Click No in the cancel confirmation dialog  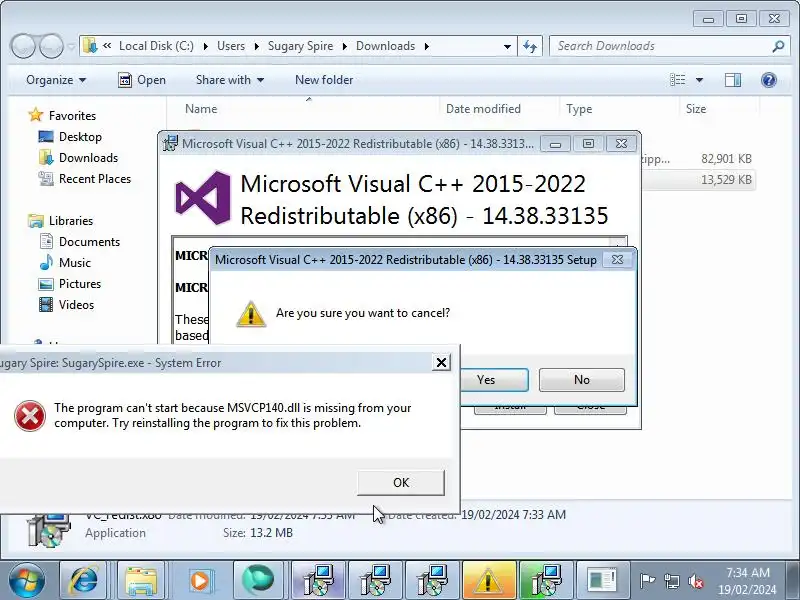pyautogui.click(x=582, y=380)
